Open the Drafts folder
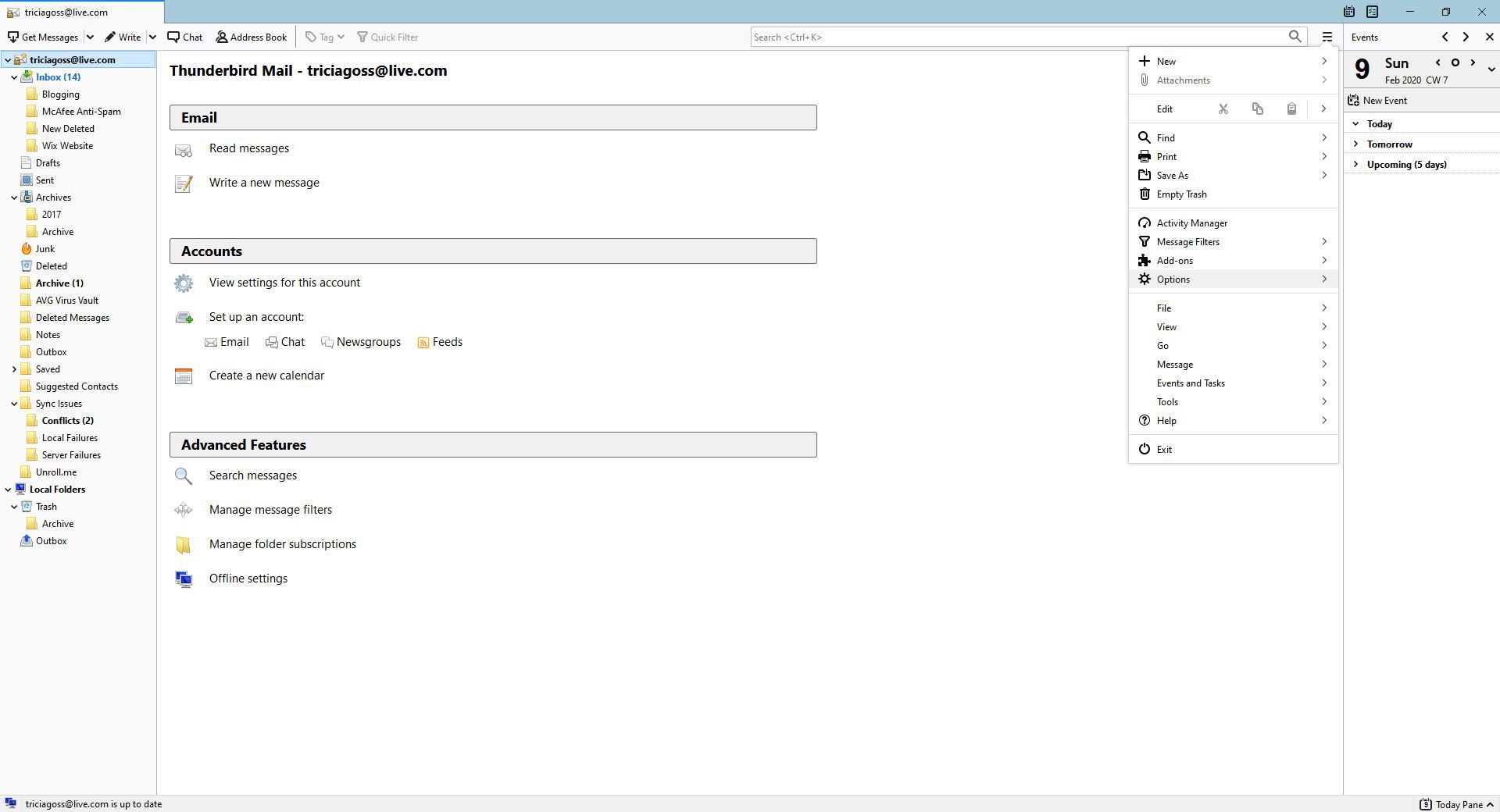The height and width of the screenshot is (812, 1500). [48, 162]
